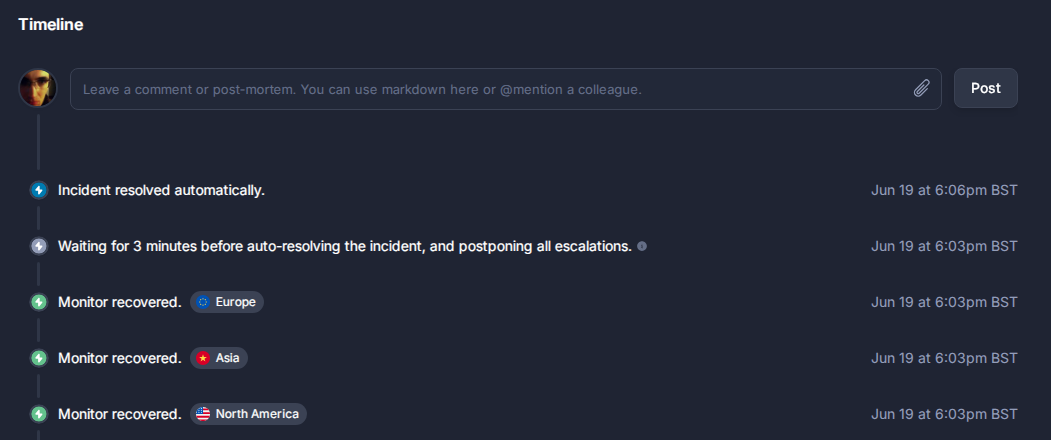This screenshot has width=1051, height=440.
Task: Click the user avatar thumbnail
Action: tap(38, 88)
